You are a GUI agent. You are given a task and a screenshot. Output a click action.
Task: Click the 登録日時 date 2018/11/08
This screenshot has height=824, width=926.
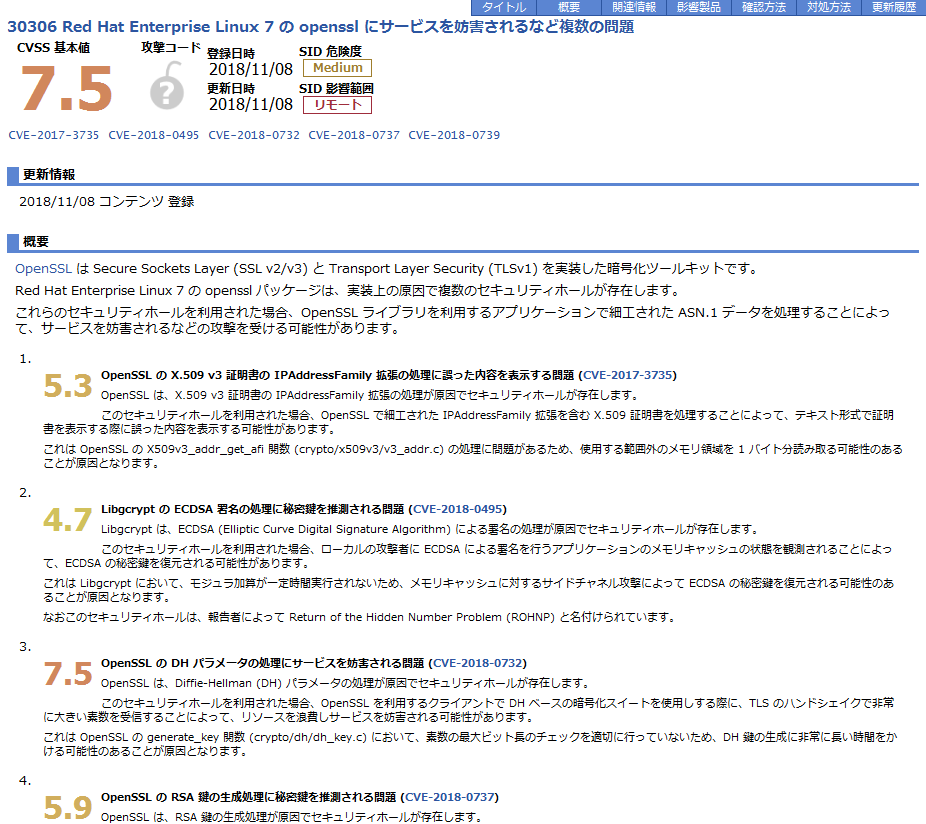tap(251, 70)
